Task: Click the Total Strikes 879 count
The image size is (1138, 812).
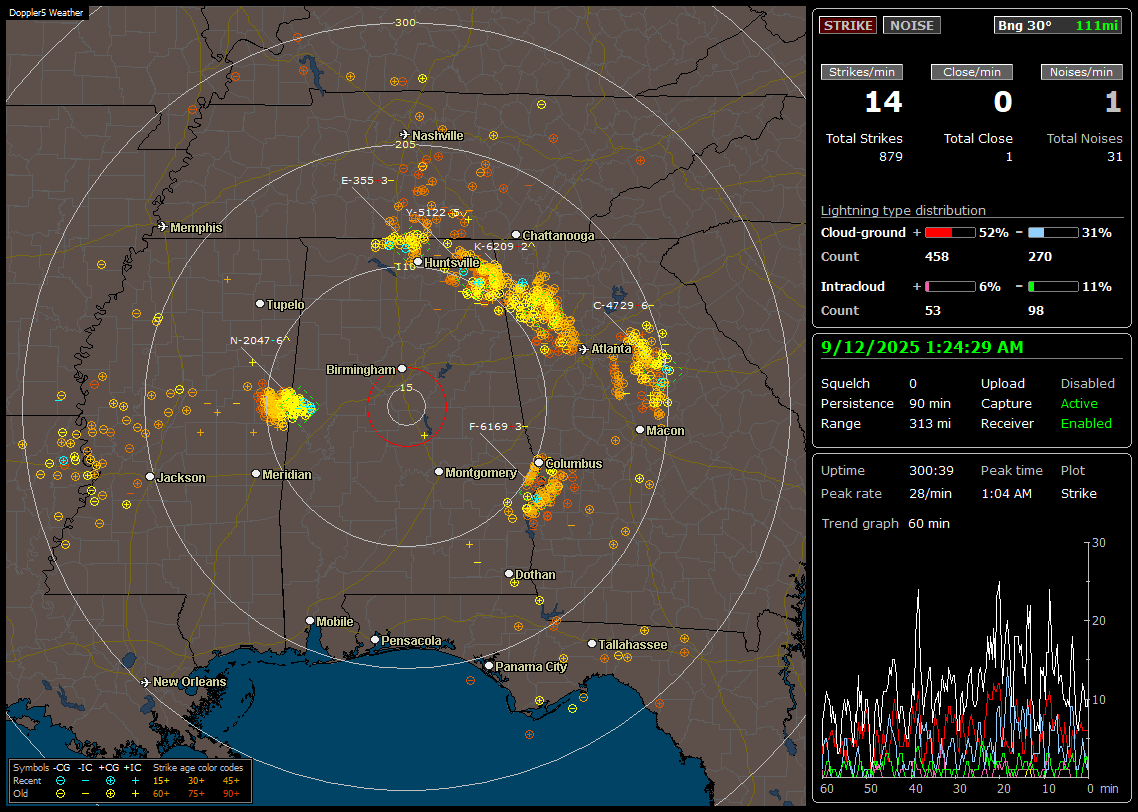Action: point(891,157)
